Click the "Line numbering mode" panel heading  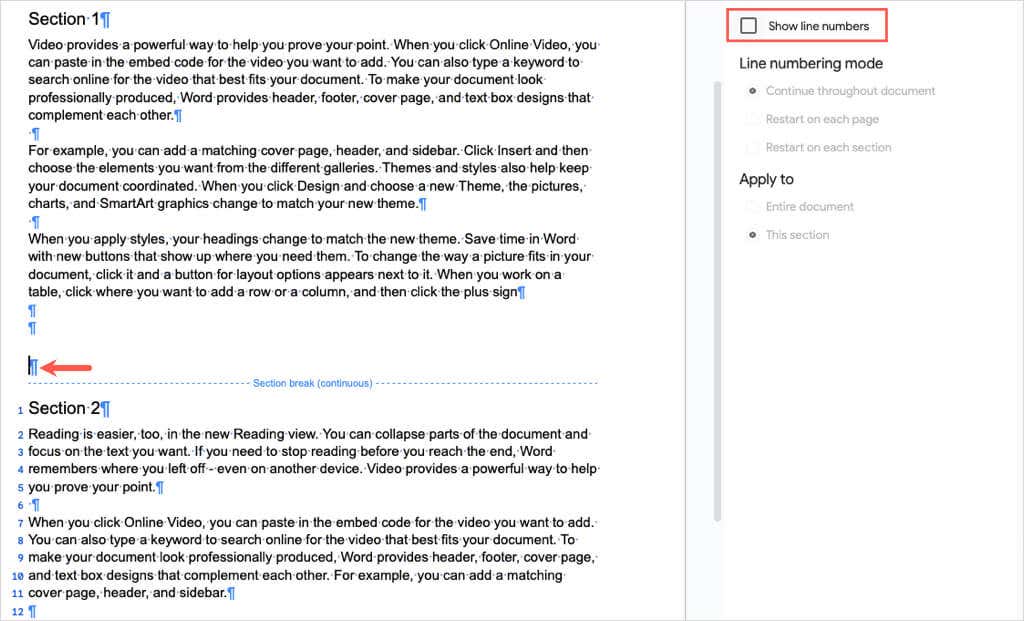pos(810,63)
